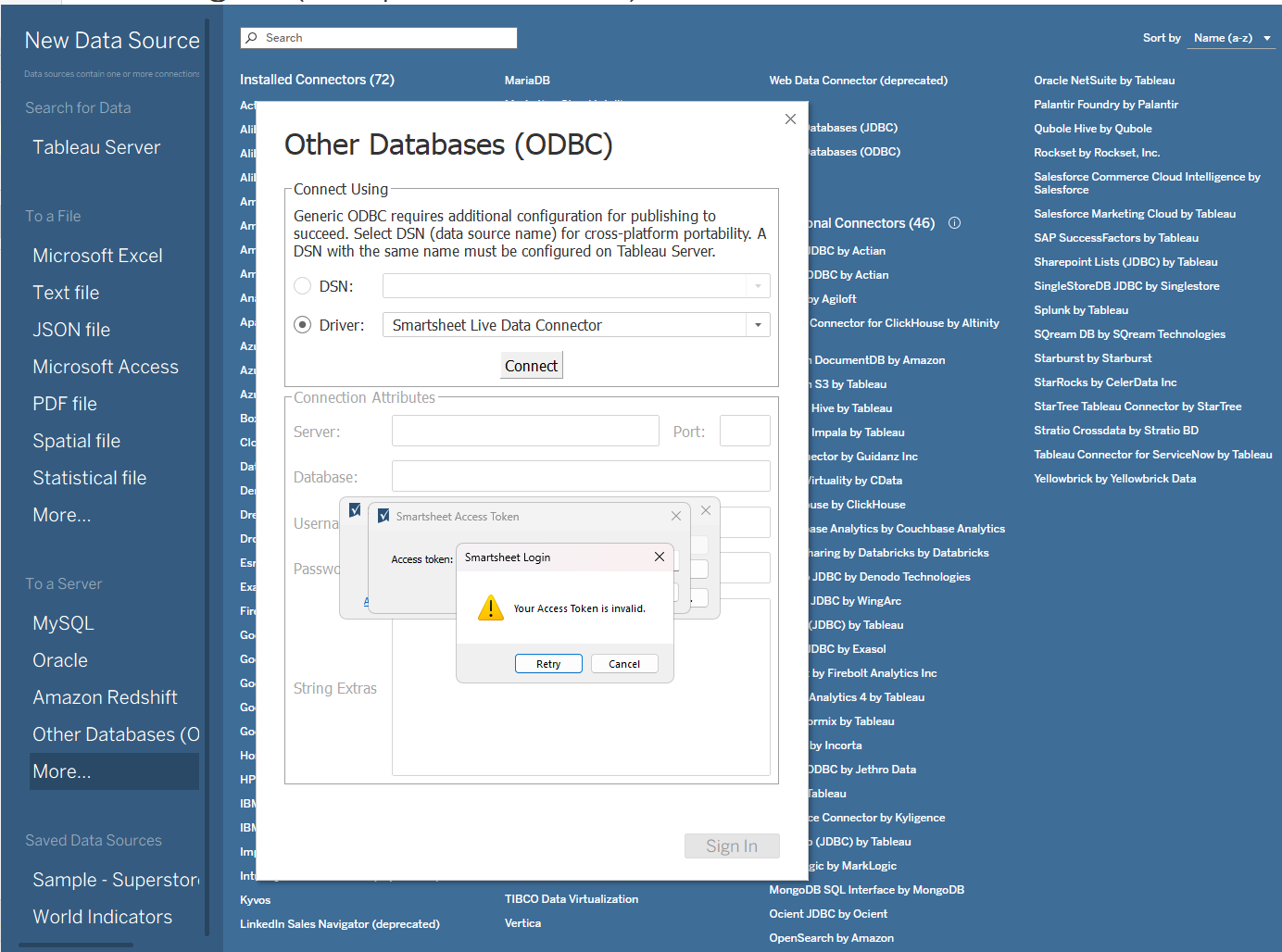Select the Driver radio button
The image size is (1282, 952).
pyautogui.click(x=302, y=325)
